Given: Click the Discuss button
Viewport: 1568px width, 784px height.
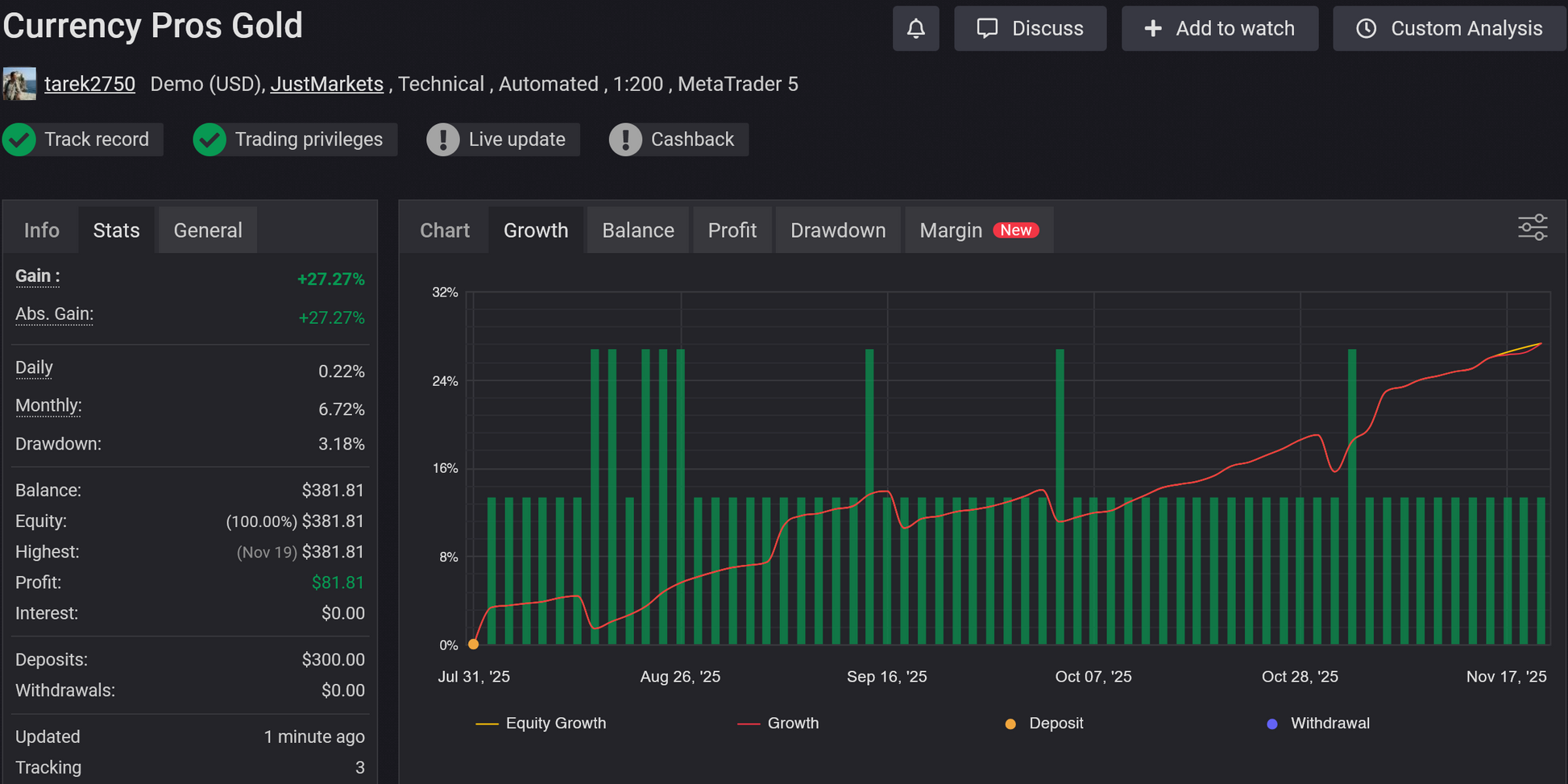Looking at the screenshot, I should coord(1030,29).
